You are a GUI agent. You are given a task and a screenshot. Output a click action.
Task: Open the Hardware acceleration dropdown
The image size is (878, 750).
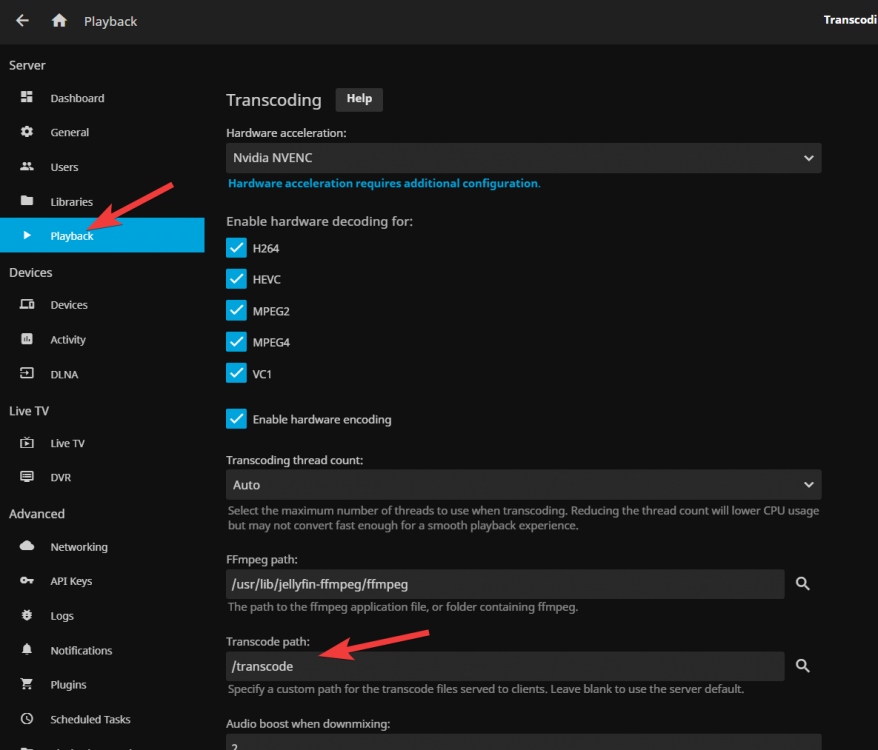tap(524, 158)
